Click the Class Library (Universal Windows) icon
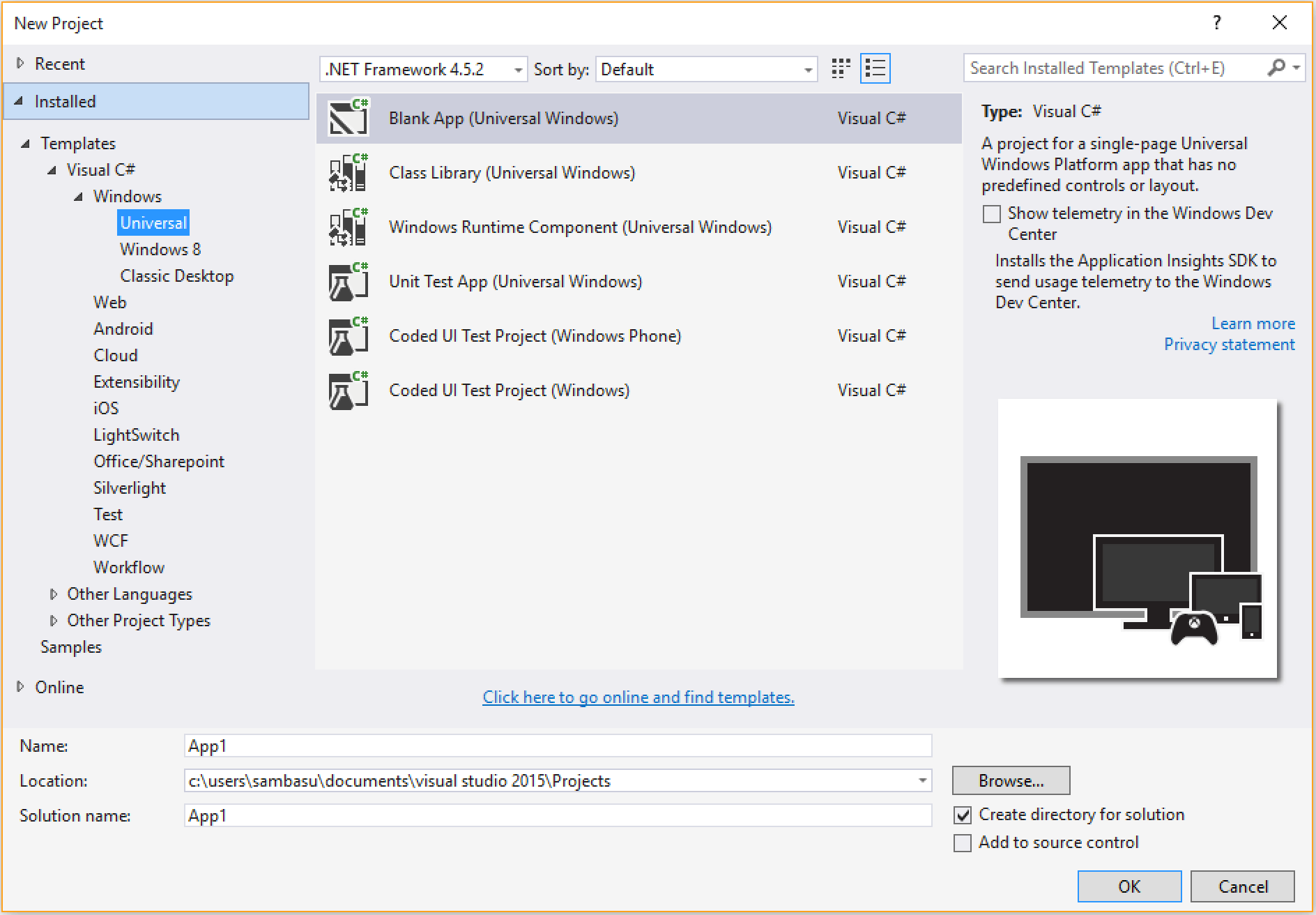 (x=347, y=172)
